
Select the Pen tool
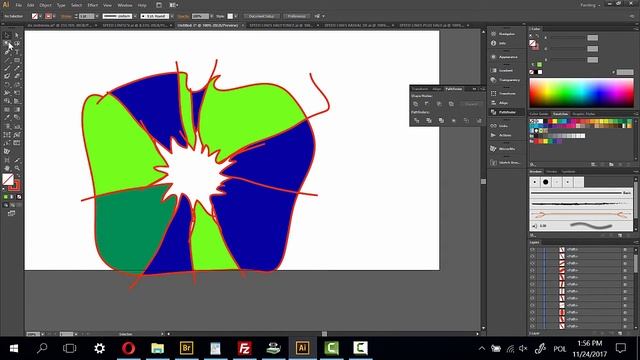click(x=7, y=52)
